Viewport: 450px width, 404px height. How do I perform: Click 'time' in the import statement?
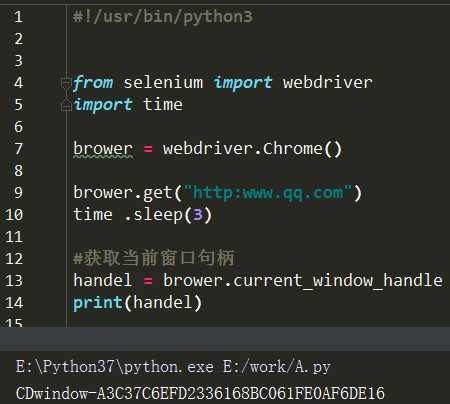click(163, 104)
